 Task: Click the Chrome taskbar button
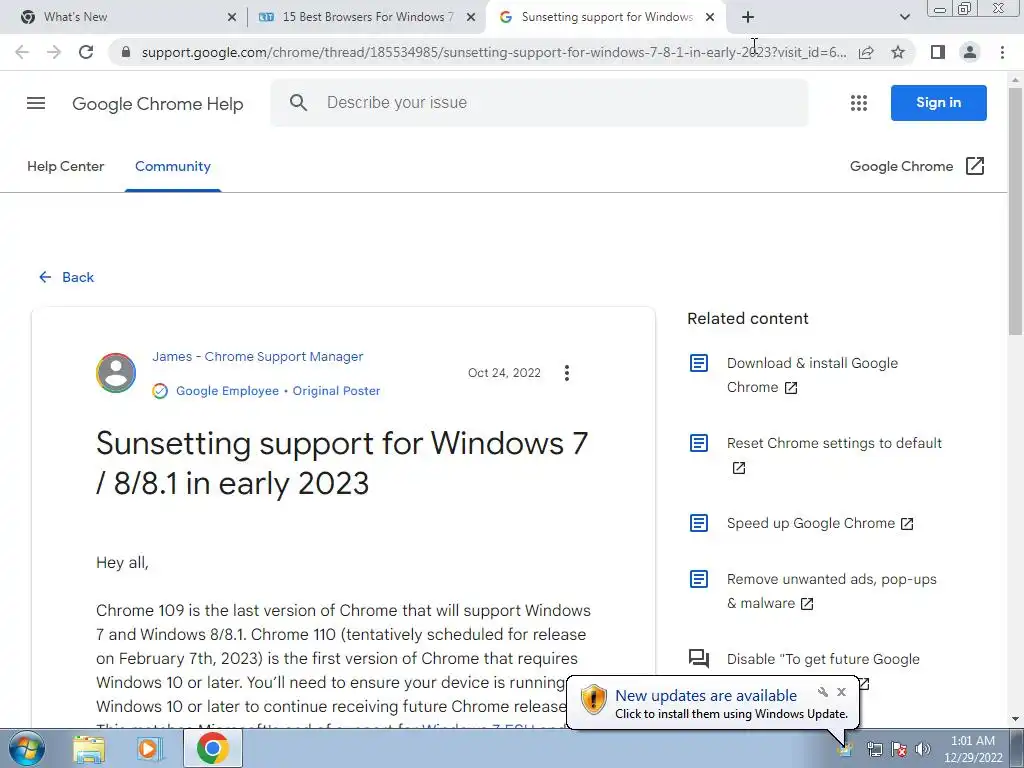click(x=212, y=748)
